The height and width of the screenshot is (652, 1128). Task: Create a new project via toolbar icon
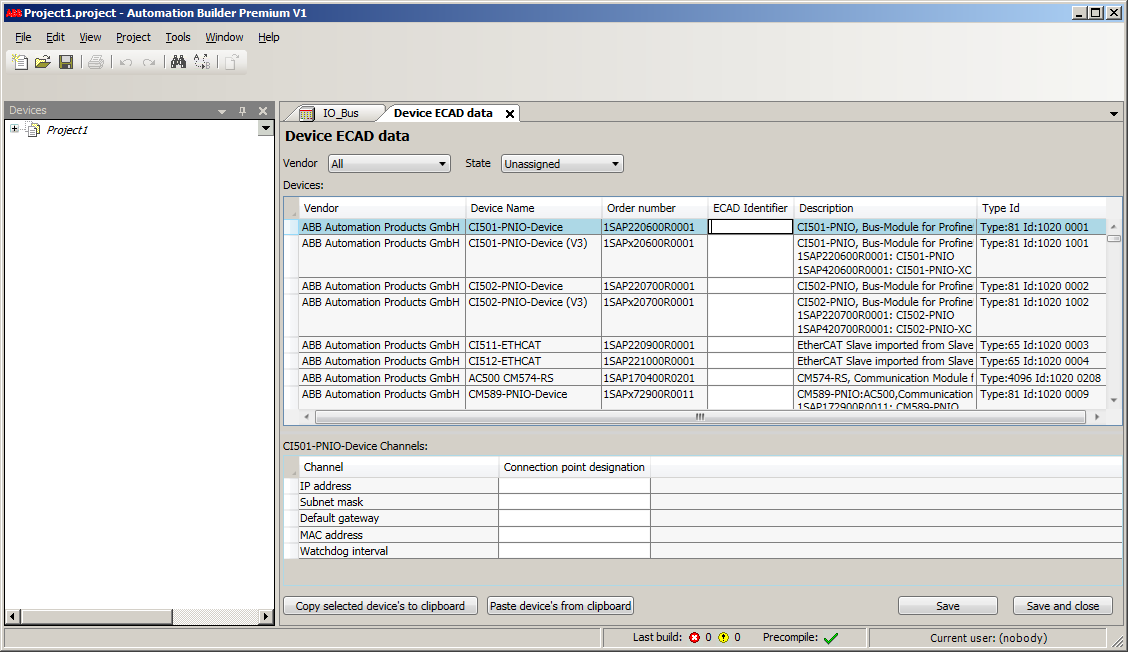point(19,62)
